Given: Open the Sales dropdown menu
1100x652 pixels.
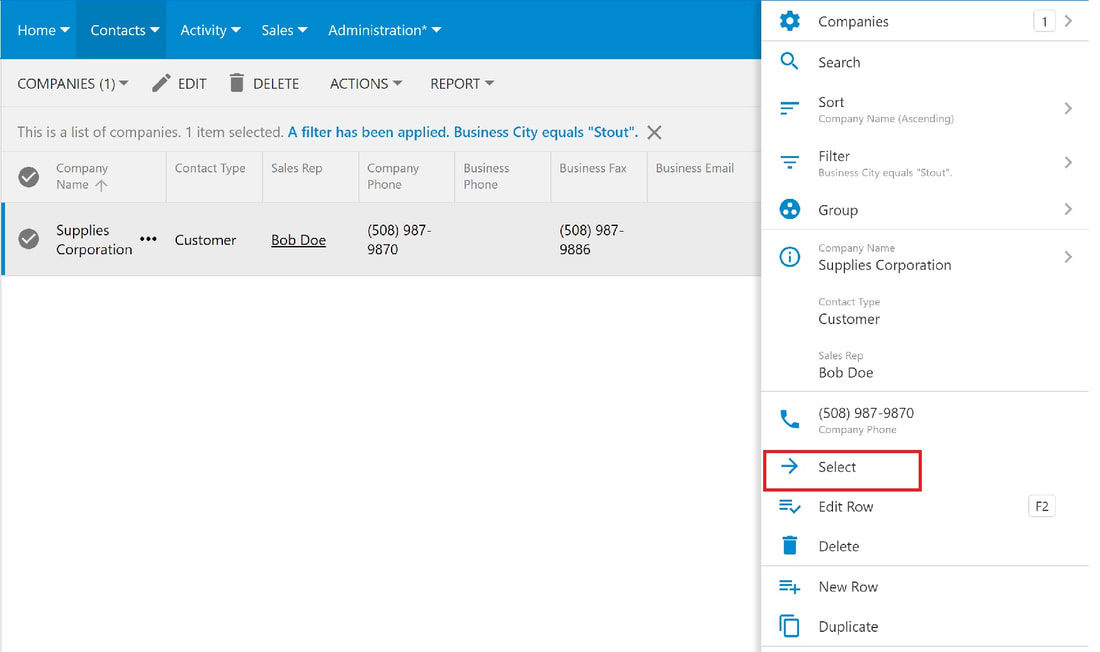Looking at the screenshot, I should (x=284, y=30).
